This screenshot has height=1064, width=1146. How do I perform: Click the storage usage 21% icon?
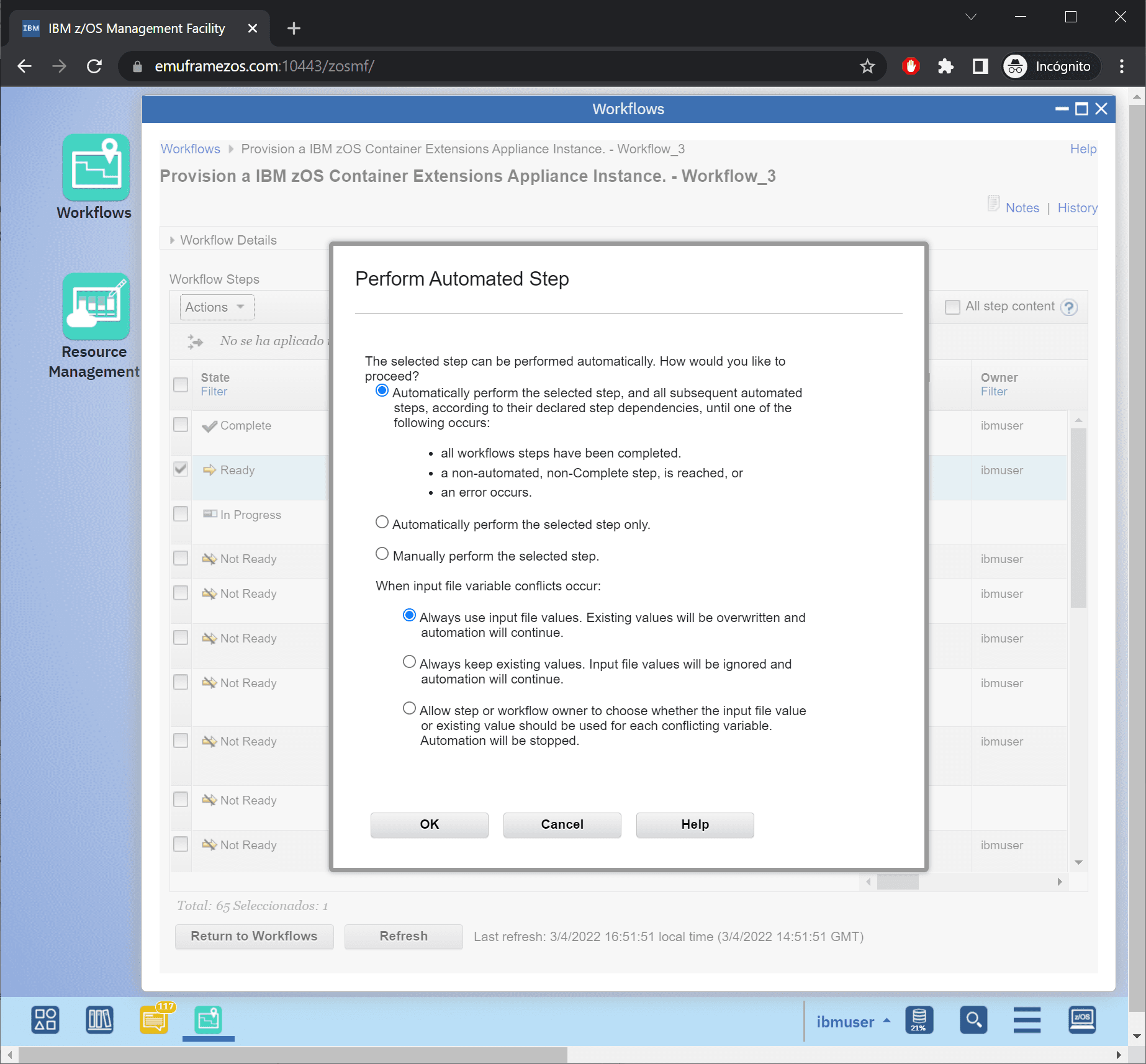pyautogui.click(x=919, y=1020)
